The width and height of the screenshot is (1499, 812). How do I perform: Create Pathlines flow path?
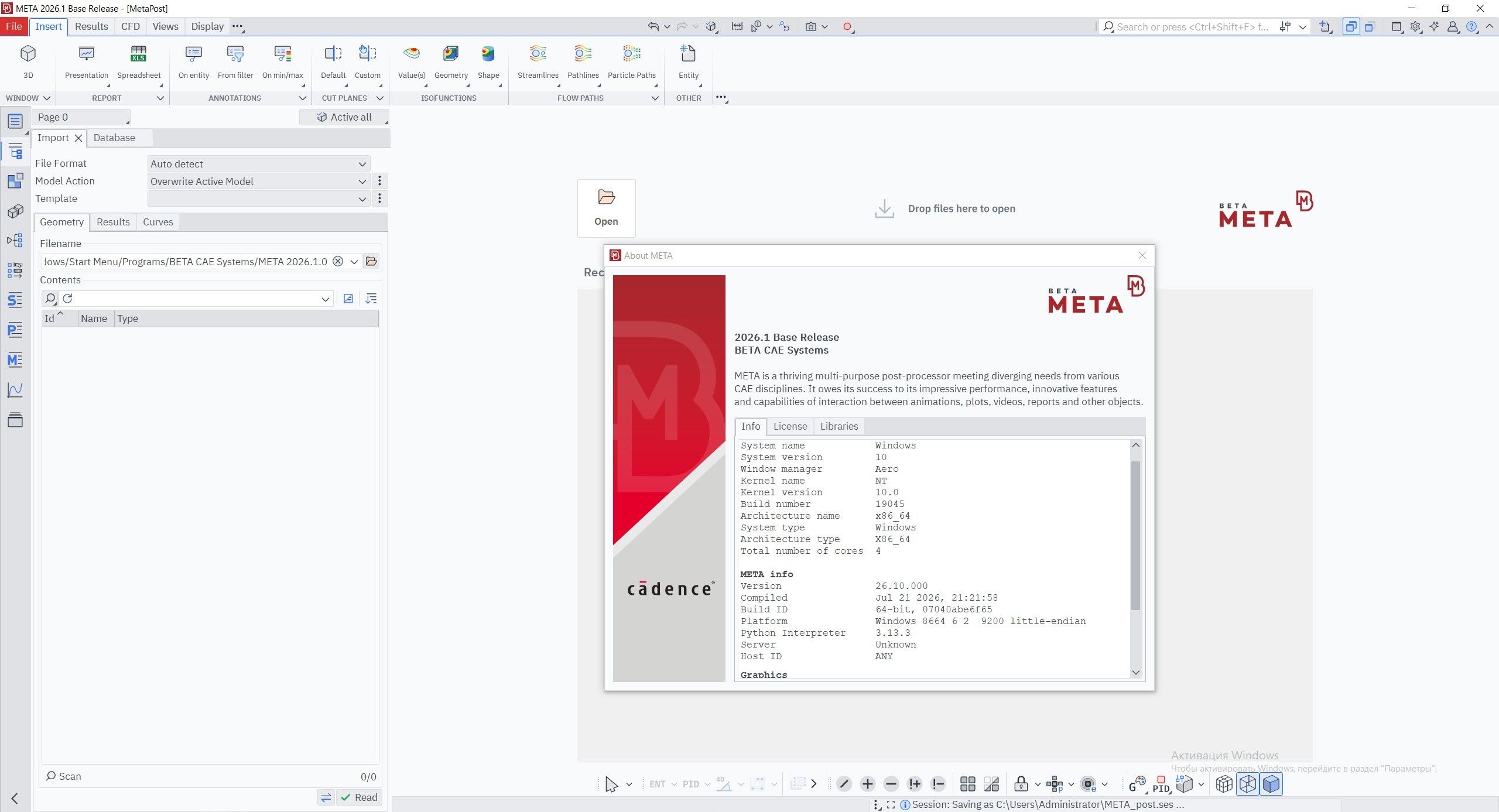point(583,61)
